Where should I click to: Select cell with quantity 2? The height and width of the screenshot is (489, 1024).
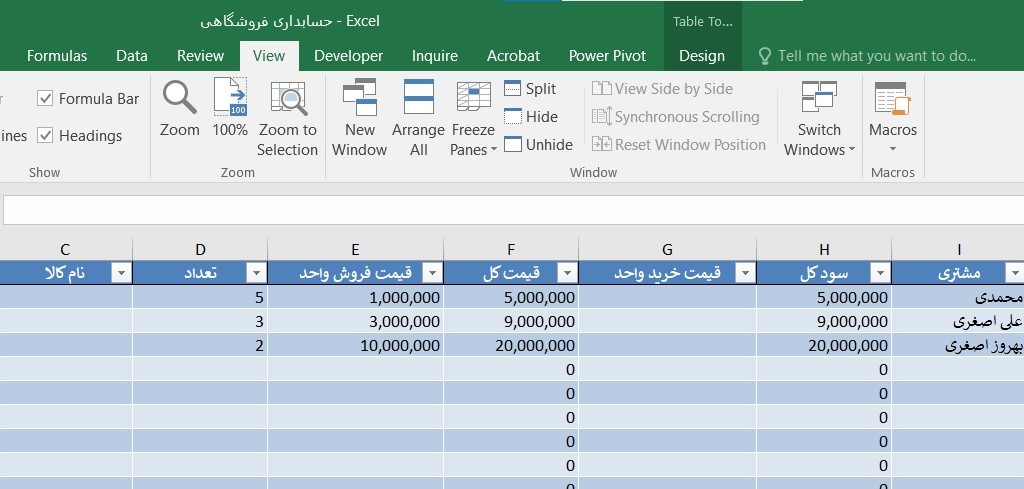click(x=200, y=345)
